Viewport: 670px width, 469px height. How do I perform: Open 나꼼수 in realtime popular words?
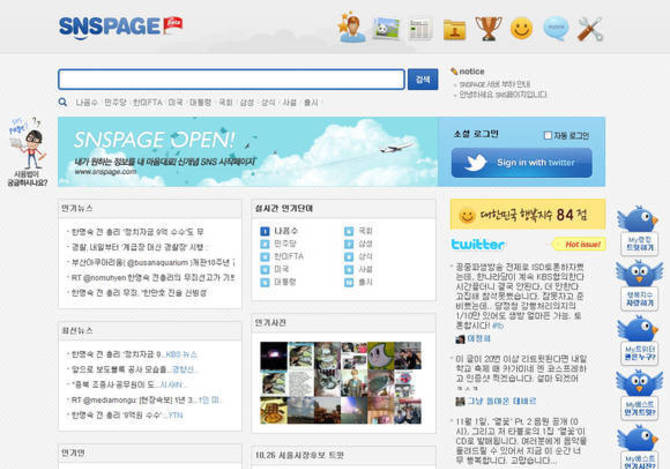pyautogui.click(x=285, y=231)
